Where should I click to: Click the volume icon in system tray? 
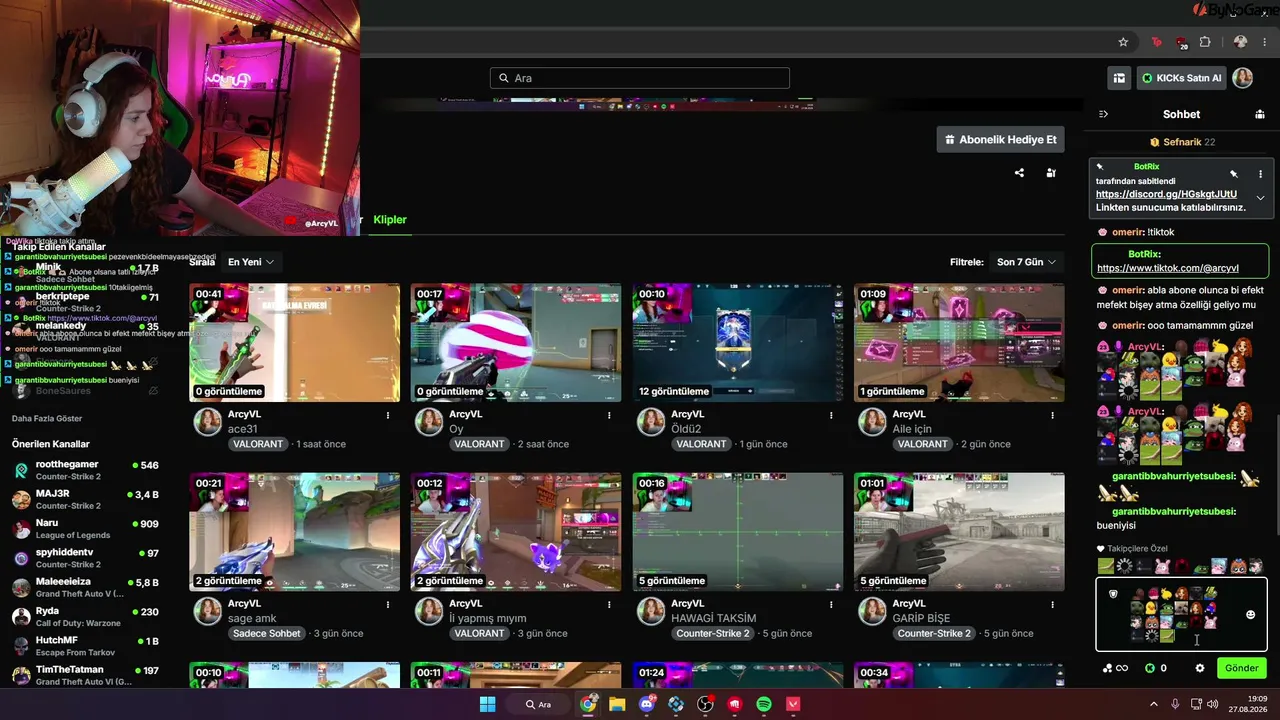pos(1214,704)
